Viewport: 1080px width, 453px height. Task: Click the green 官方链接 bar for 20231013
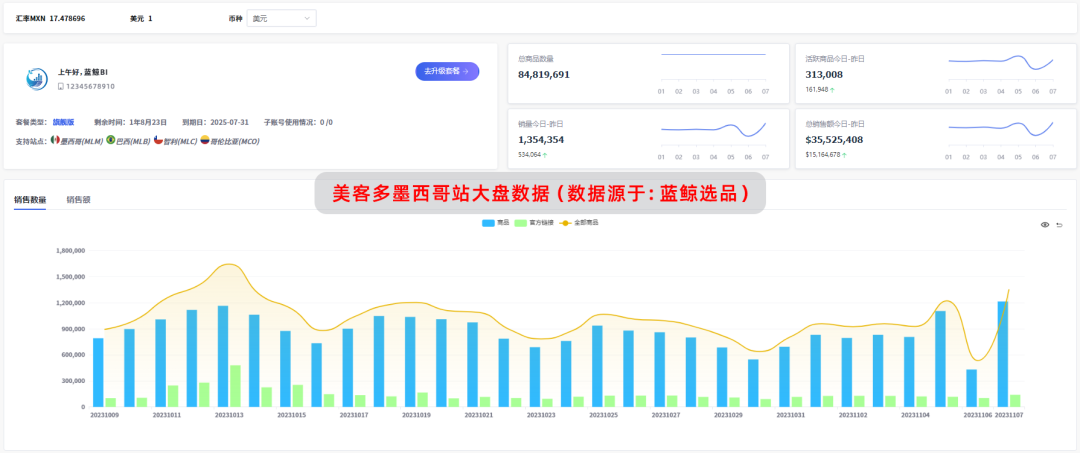pyautogui.click(x=235, y=386)
